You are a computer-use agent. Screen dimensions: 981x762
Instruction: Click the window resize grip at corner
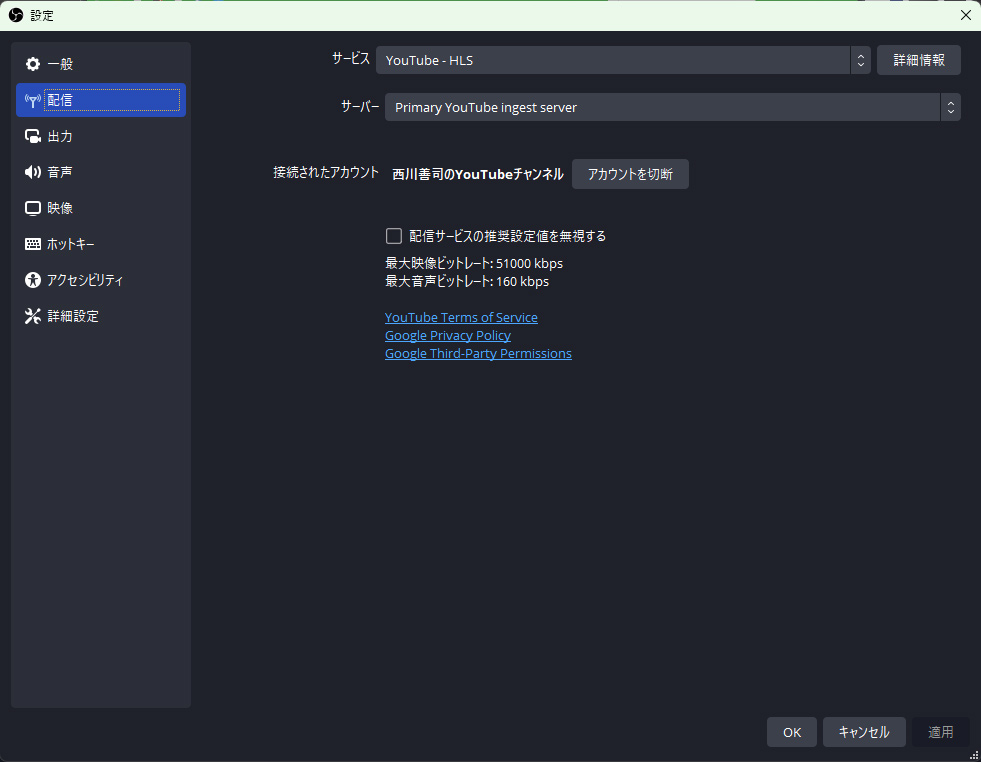pyautogui.click(x=974, y=755)
